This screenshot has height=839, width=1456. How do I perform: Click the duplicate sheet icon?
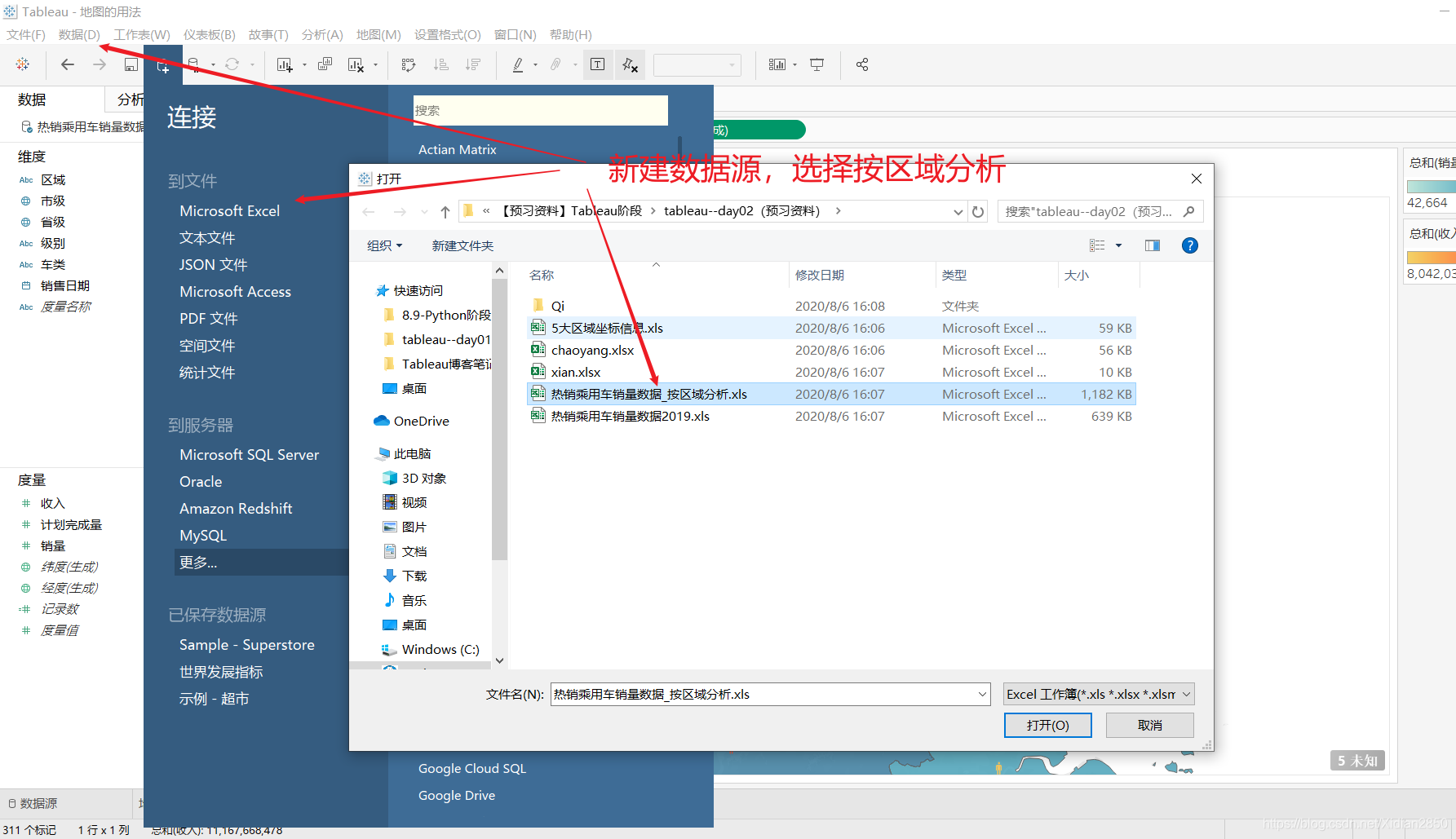tap(325, 64)
